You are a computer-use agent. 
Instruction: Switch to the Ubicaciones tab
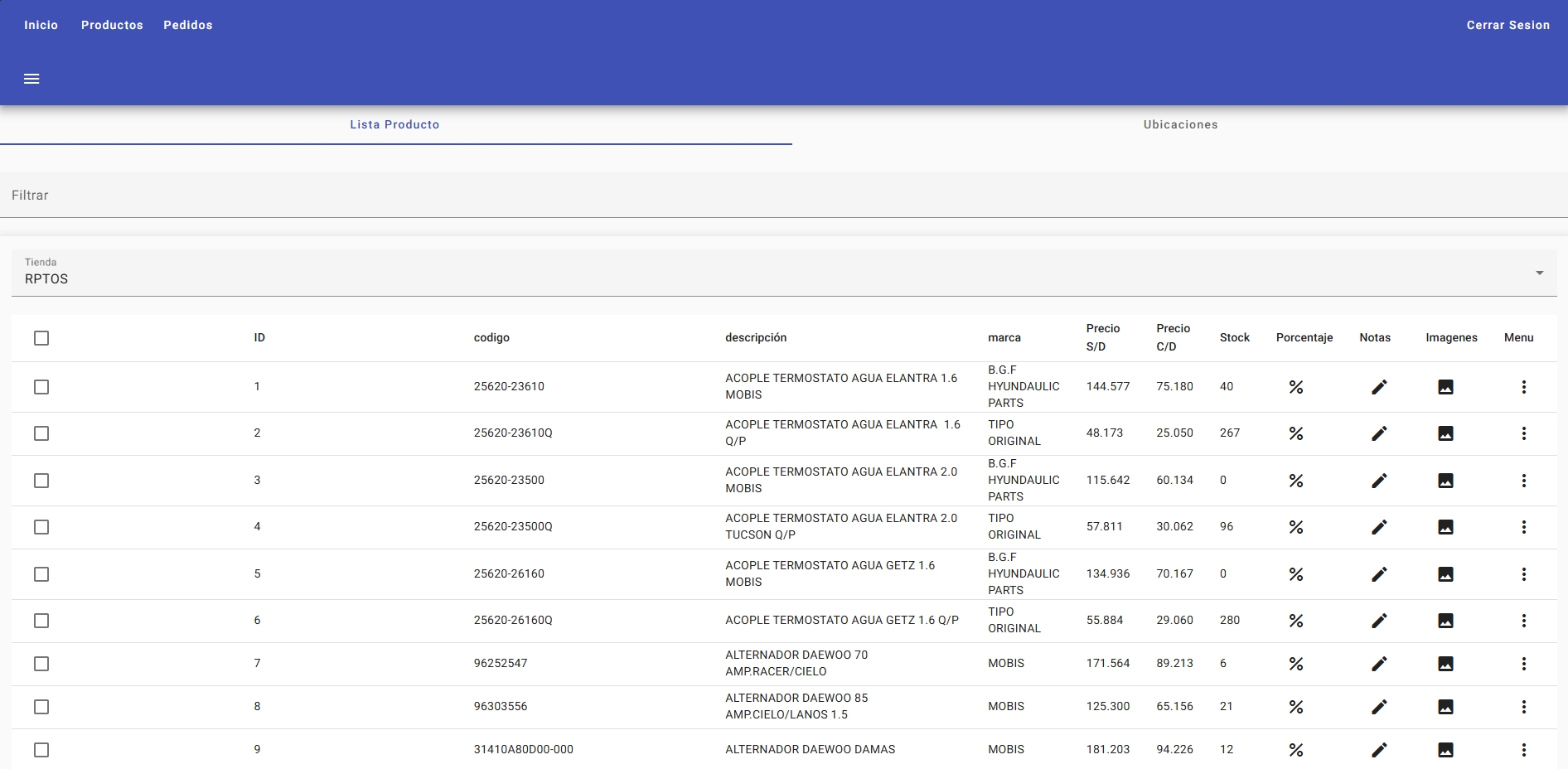[1180, 124]
